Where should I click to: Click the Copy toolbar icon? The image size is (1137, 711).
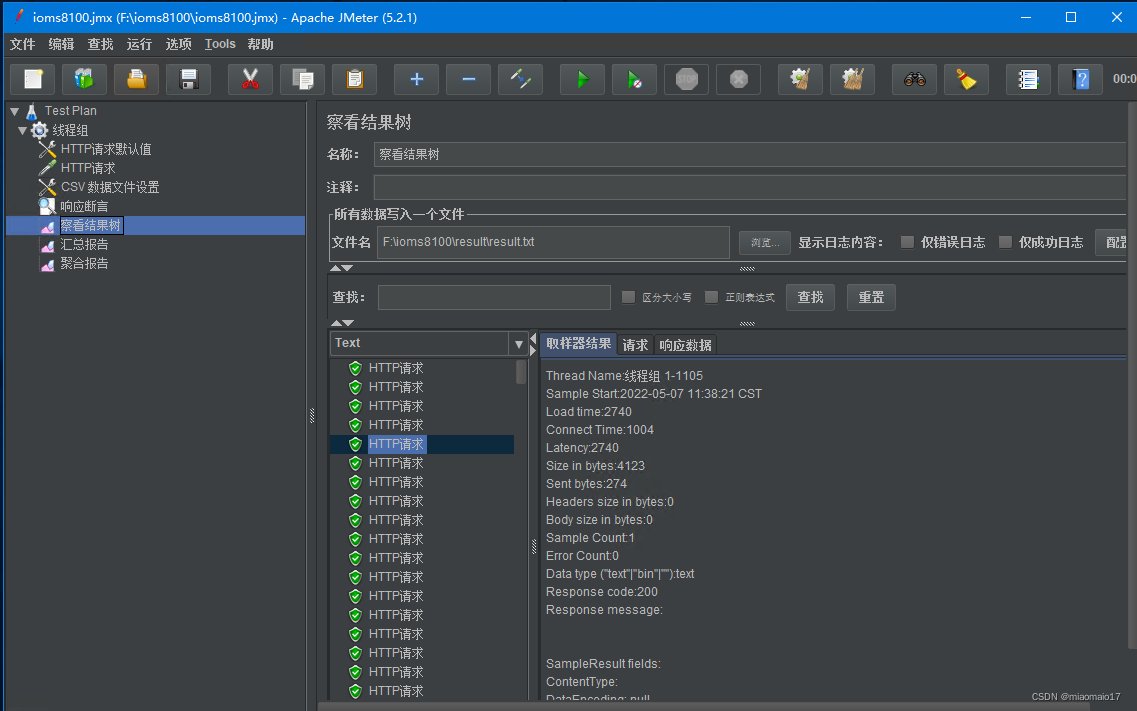pos(302,79)
